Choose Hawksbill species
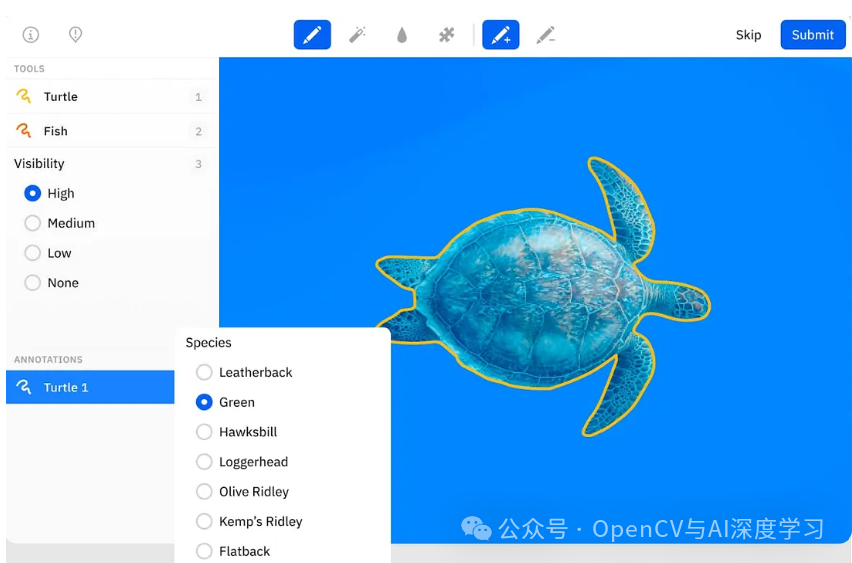This screenshot has height=563, width=852. pos(204,432)
